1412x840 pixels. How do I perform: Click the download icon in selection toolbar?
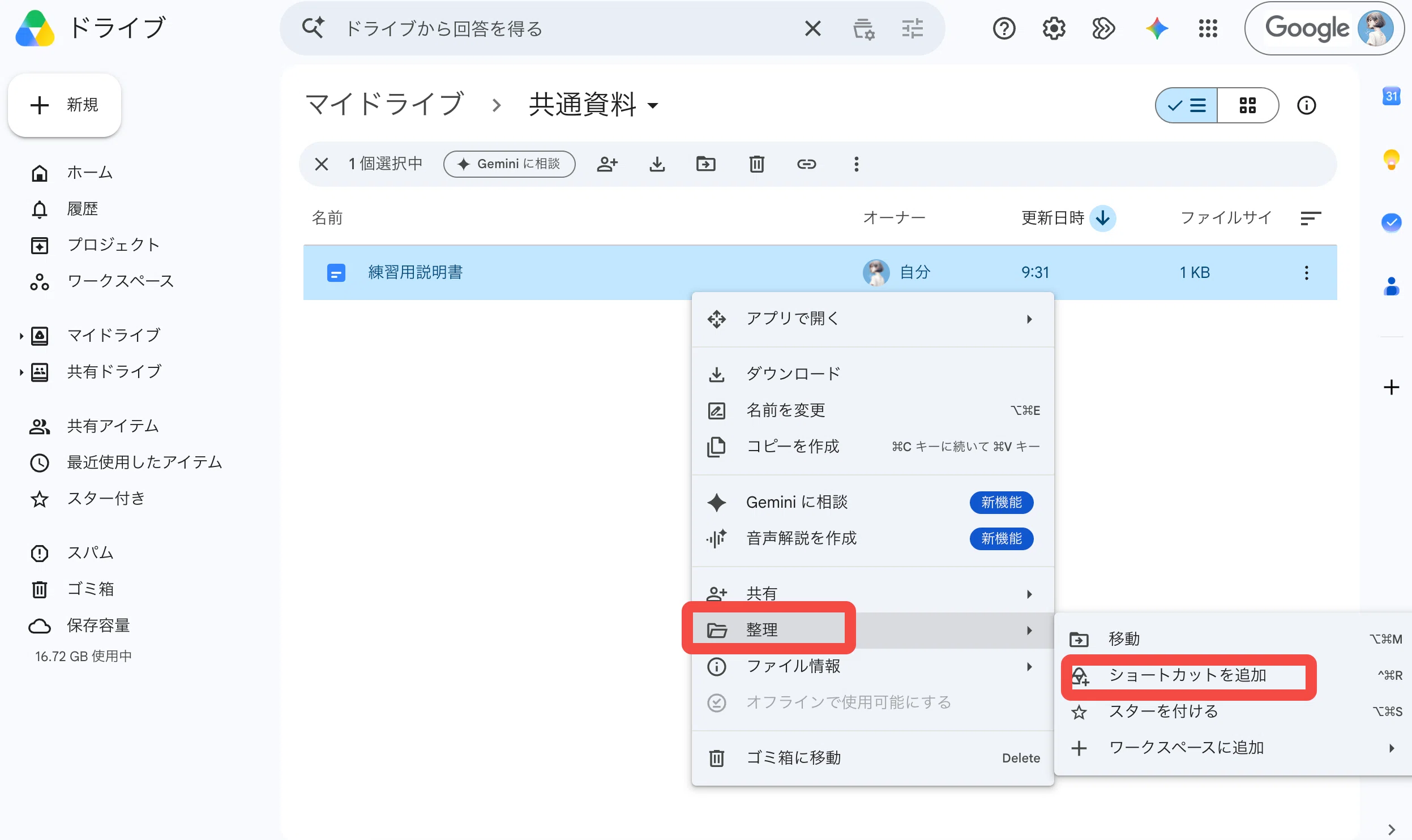pyautogui.click(x=657, y=164)
